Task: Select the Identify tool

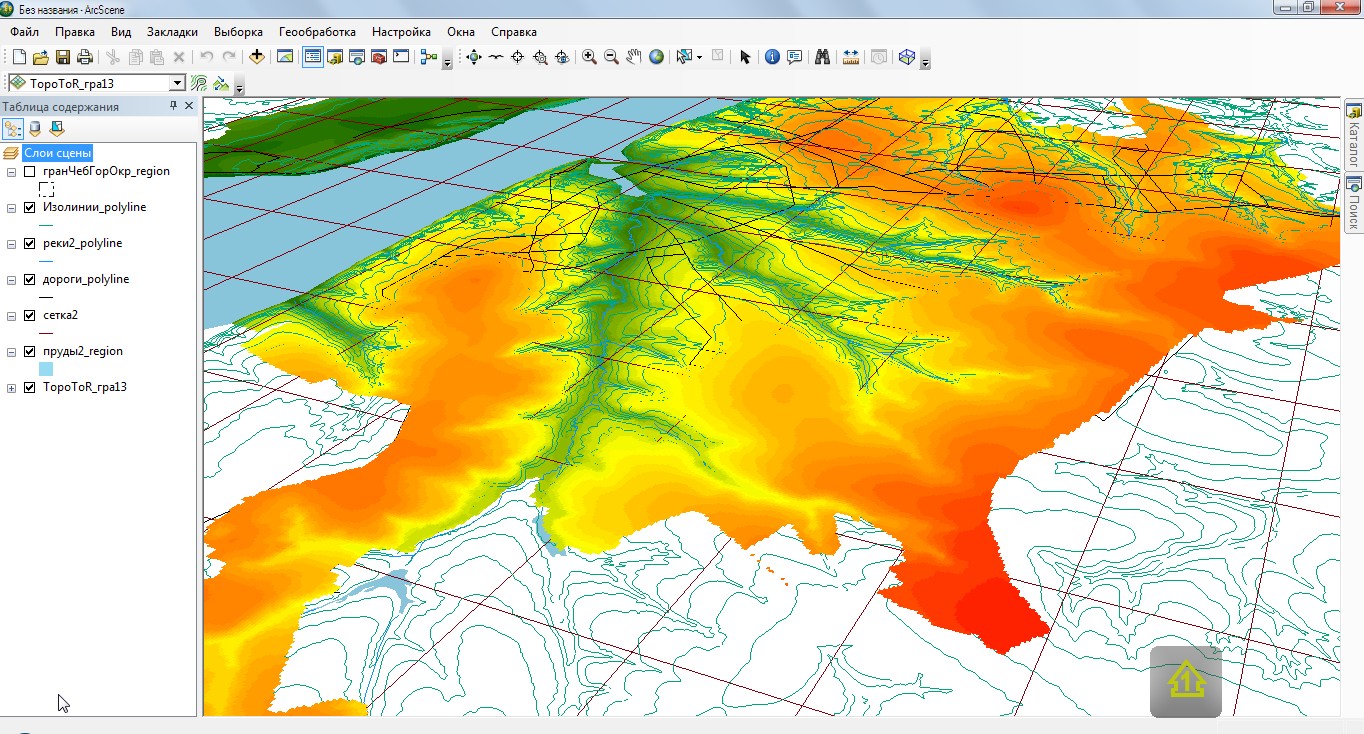Action: tap(772, 57)
